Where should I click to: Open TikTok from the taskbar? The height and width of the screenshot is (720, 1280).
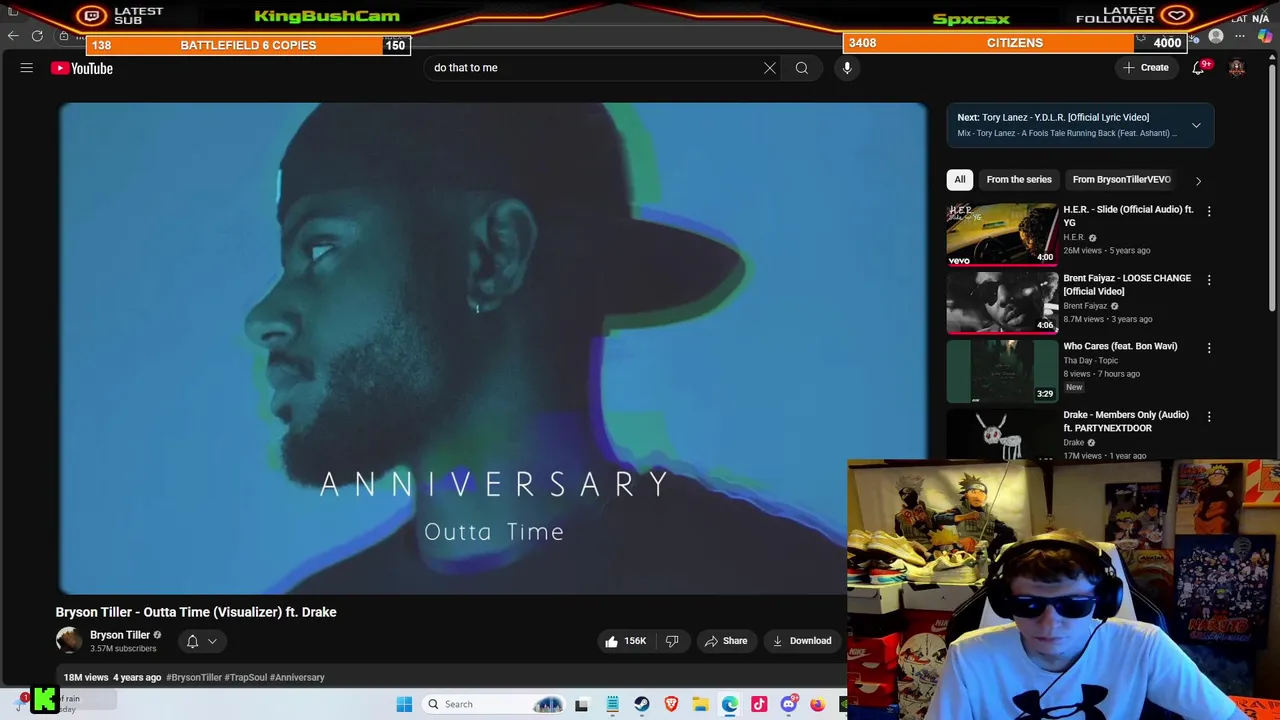click(x=759, y=704)
